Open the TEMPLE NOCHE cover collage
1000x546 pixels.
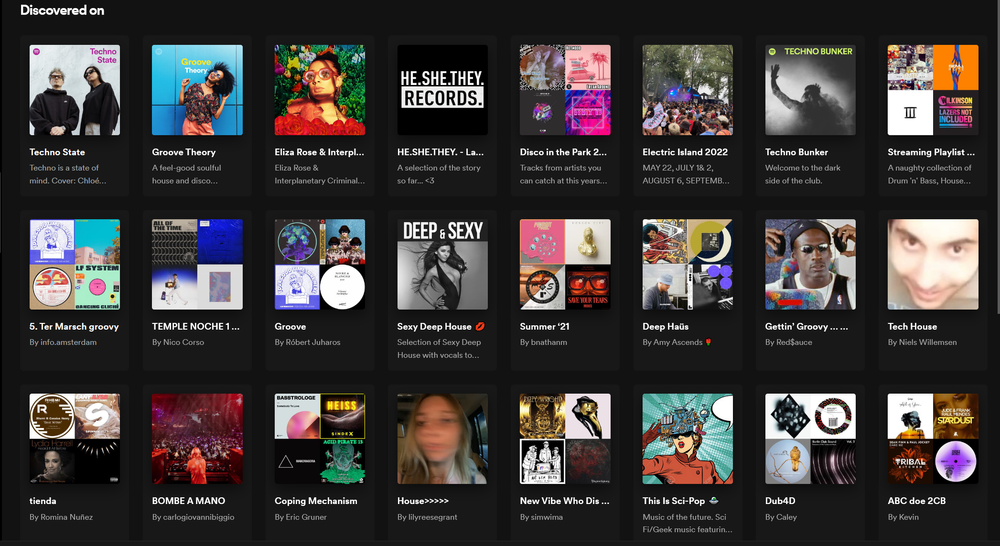(197, 265)
